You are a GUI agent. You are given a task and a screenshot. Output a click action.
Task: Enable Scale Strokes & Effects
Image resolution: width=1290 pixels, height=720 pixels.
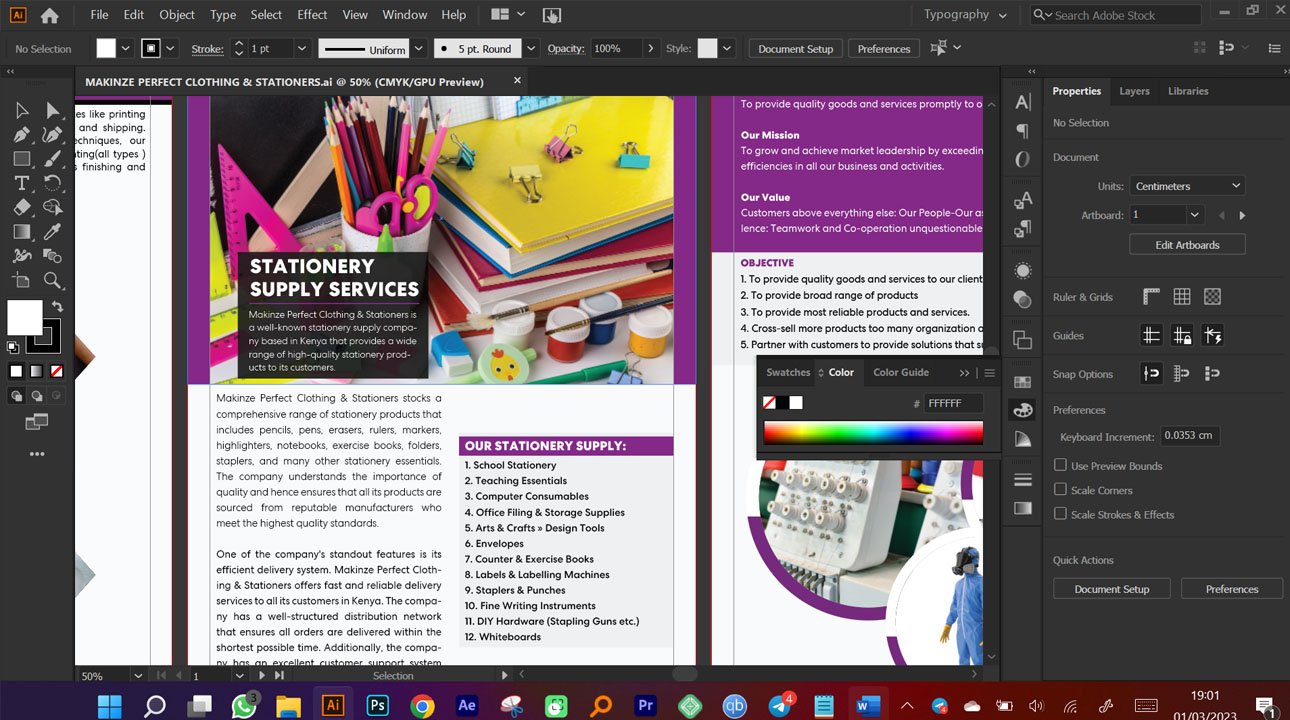point(1060,514)
